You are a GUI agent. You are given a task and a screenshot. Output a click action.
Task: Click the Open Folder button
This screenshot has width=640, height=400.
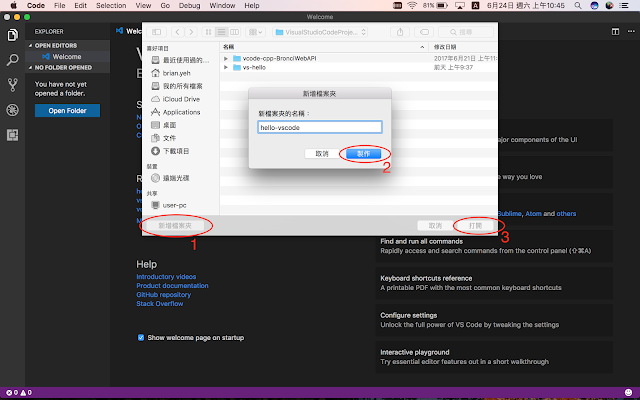point(67,111)
